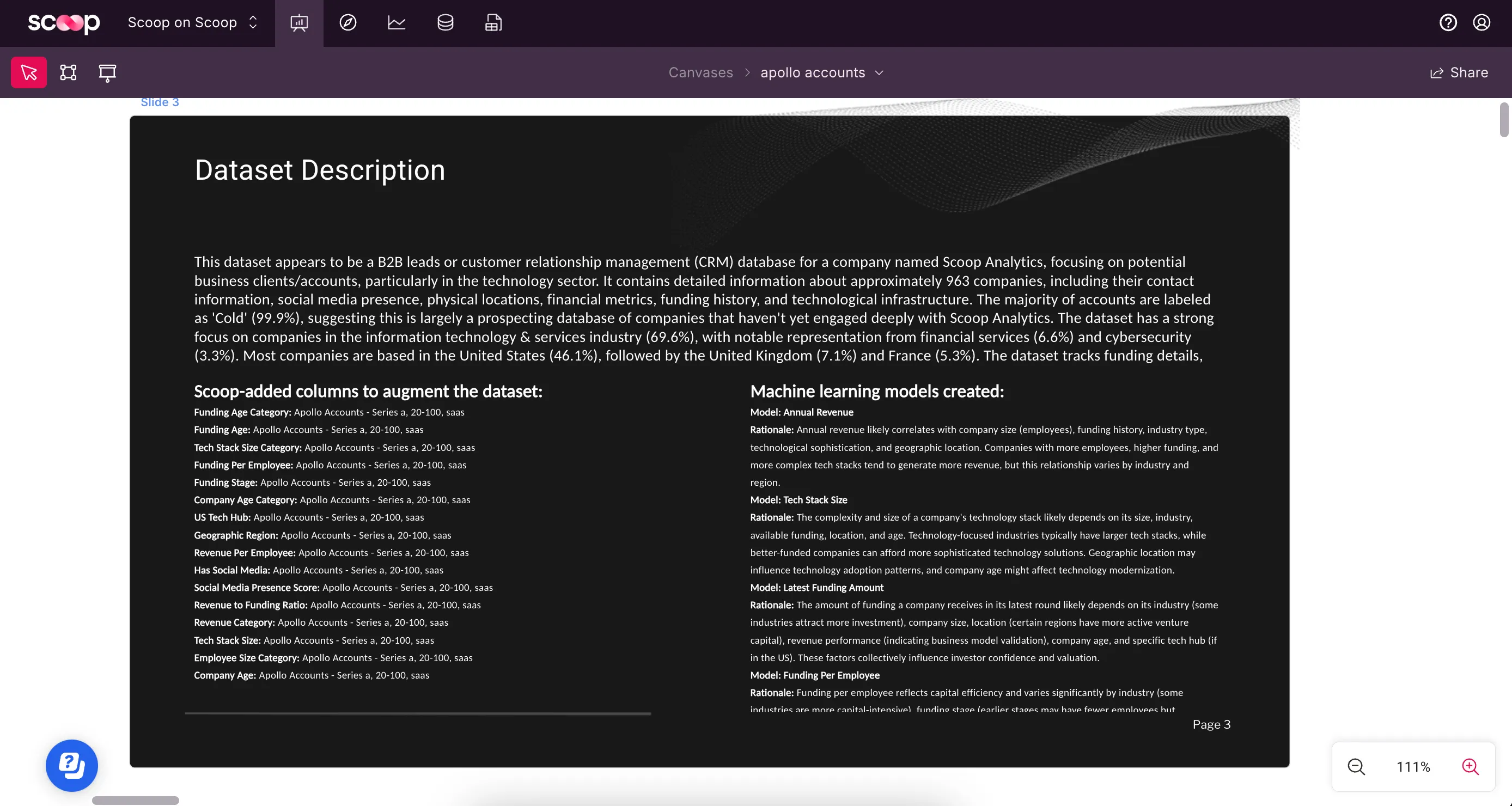Open the database datasets icon

445,23
